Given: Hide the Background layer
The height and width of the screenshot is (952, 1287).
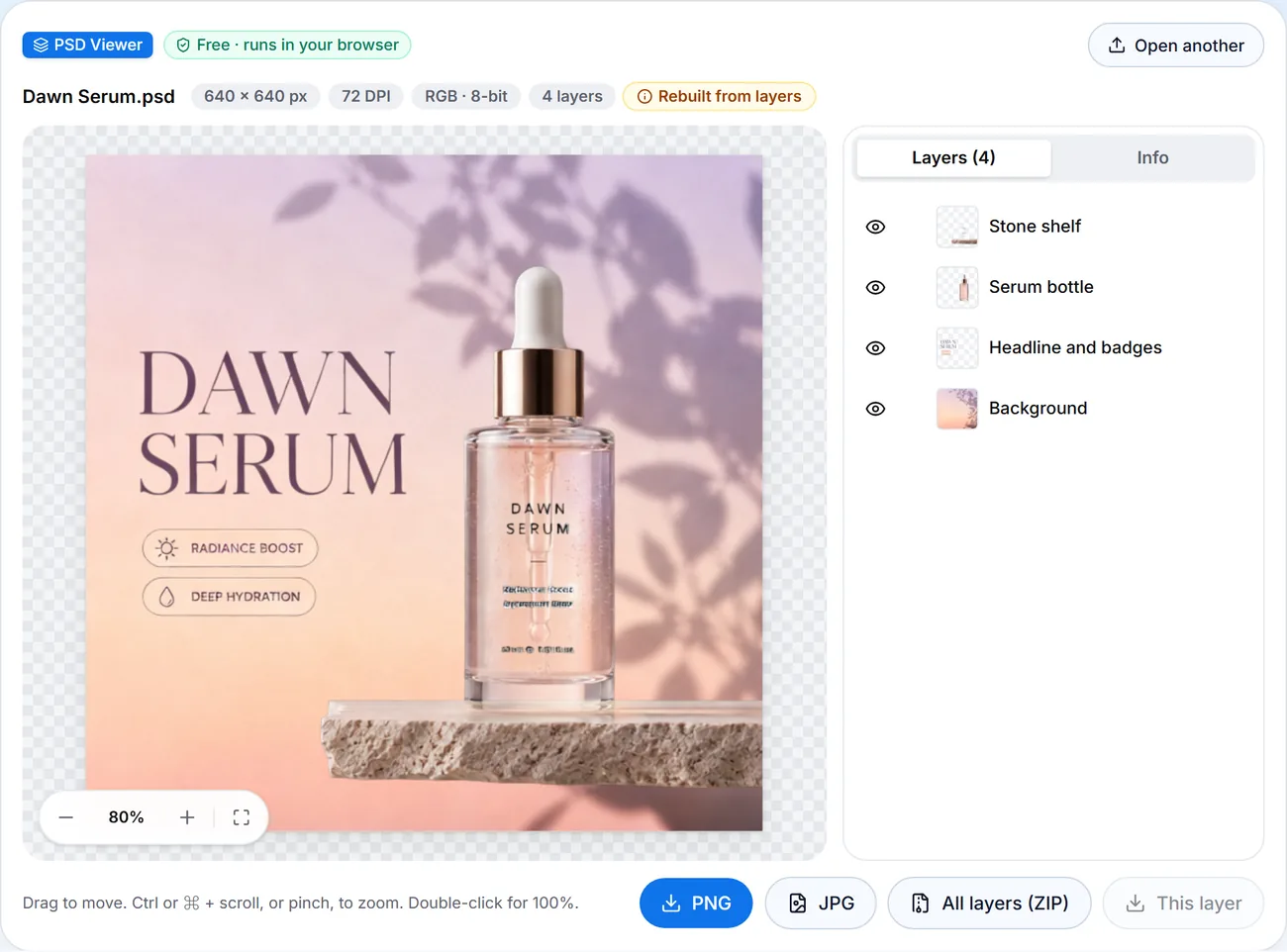Looking at the screenshot, I should click(x=875, y=409).
